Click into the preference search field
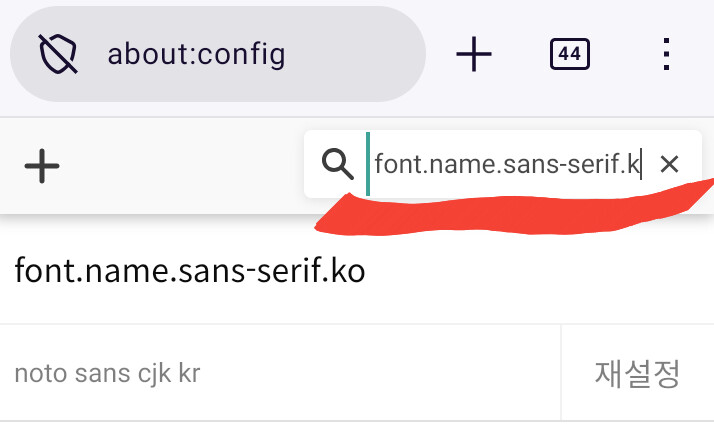 (503, 164)
